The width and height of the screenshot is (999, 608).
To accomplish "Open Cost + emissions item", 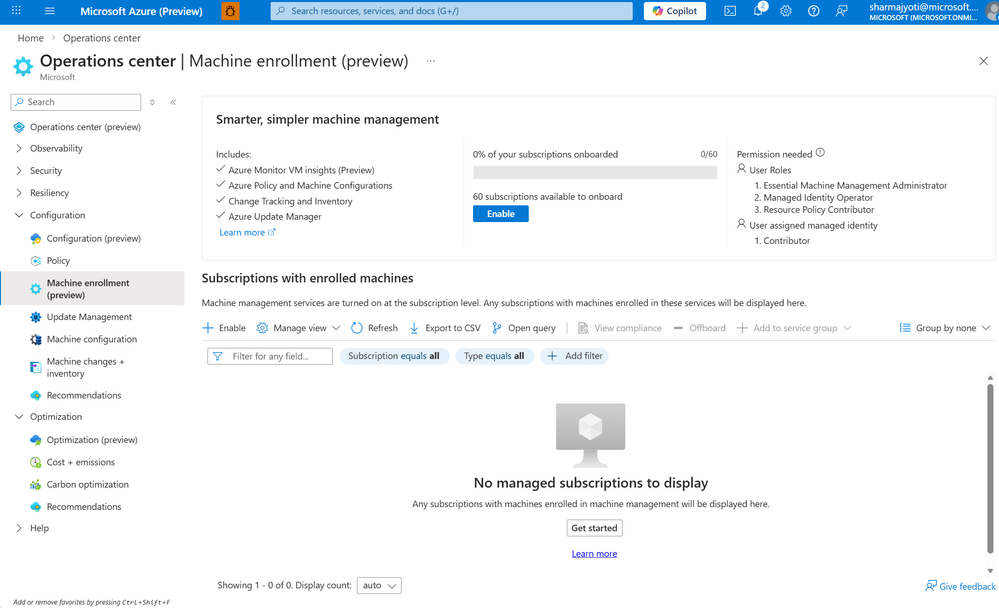I will pos(80,462).
